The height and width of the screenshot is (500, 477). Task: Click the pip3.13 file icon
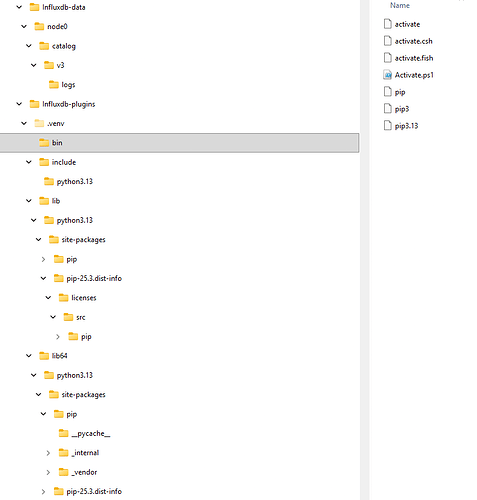(x=387, y=126)
